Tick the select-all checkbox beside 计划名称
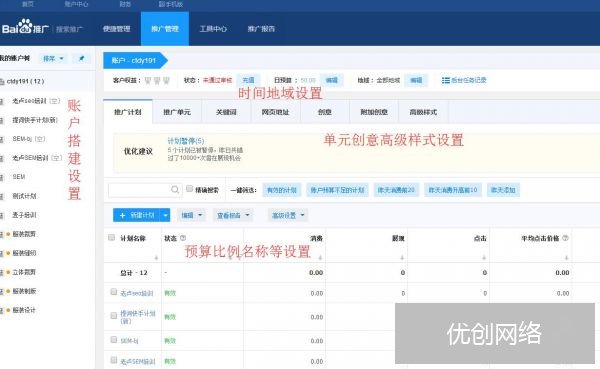 point(111,237)
